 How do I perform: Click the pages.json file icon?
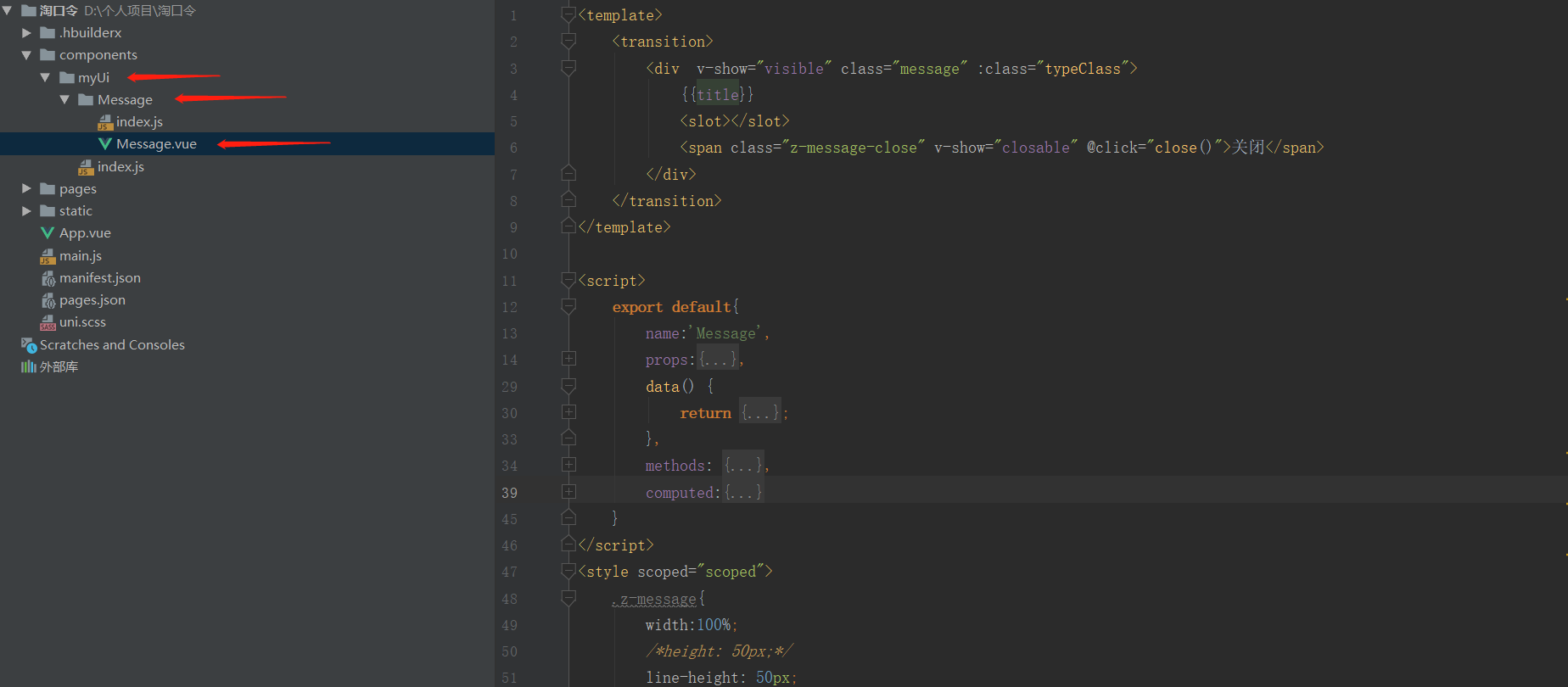pos(48,300)
